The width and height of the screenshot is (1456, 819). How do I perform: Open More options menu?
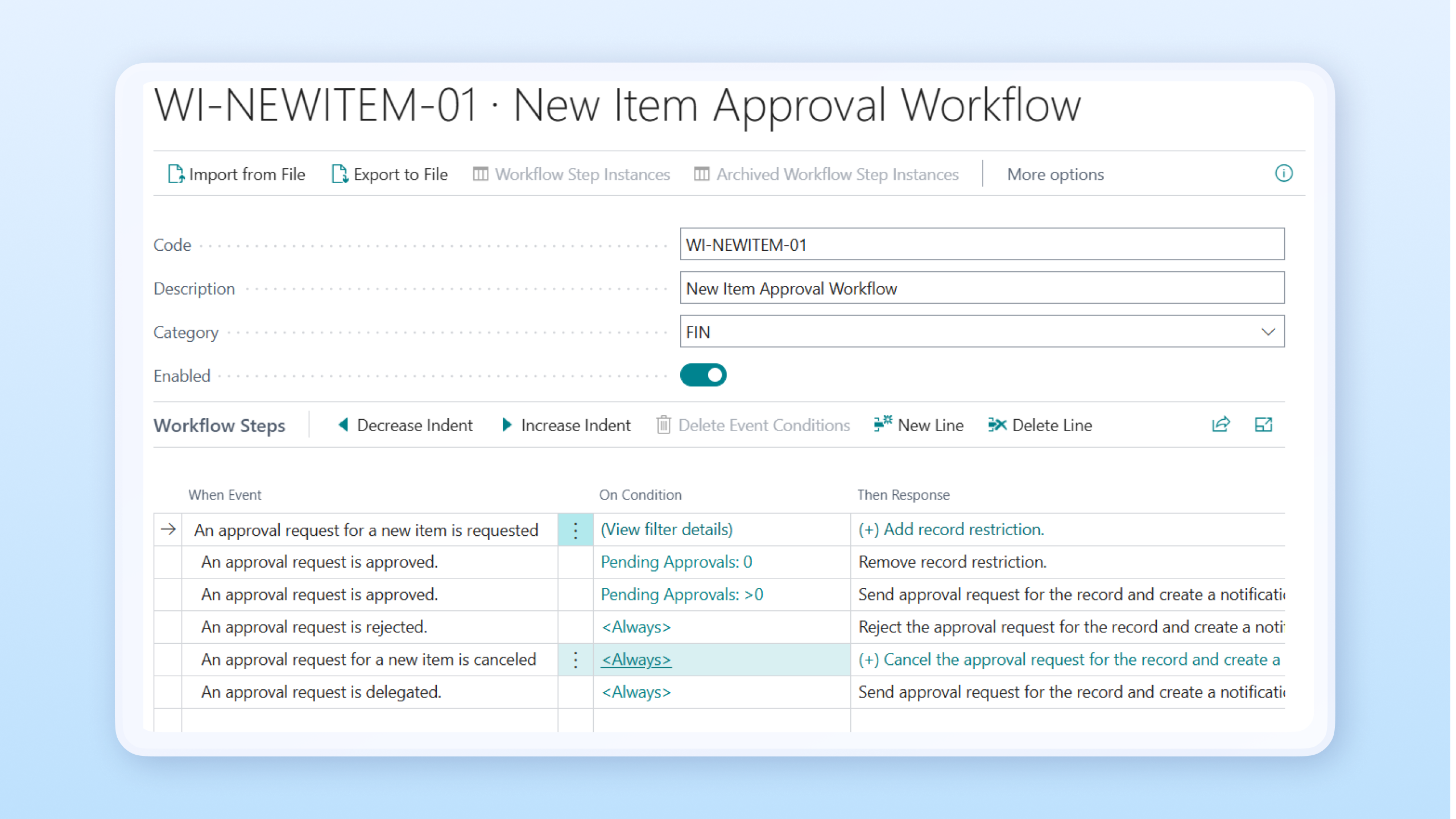[1055, 174]
